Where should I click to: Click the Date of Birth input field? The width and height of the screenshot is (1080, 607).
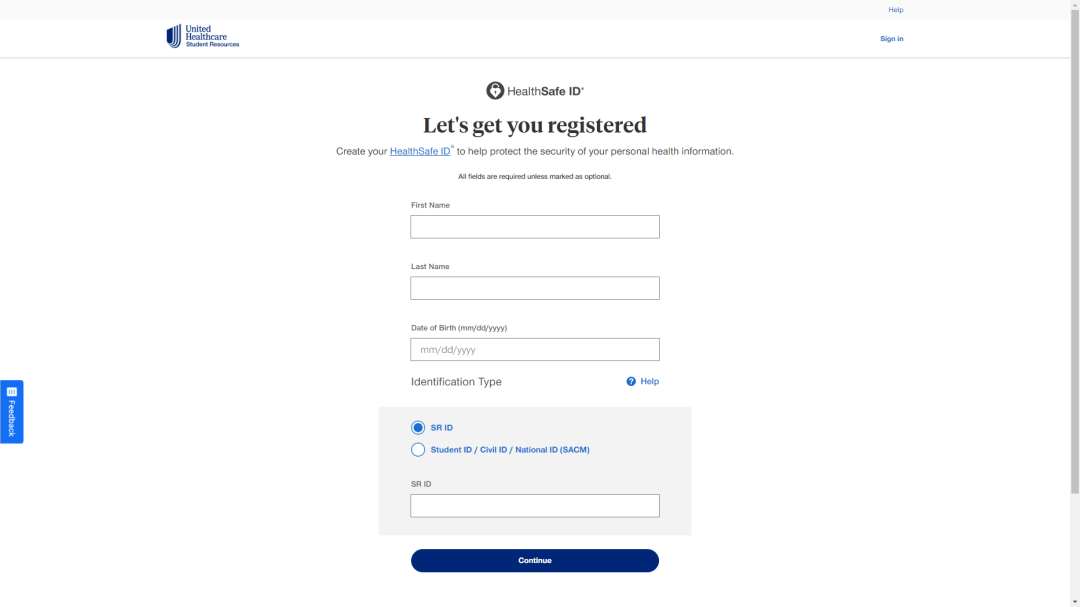pyautogui.click(x=535, y=350)
